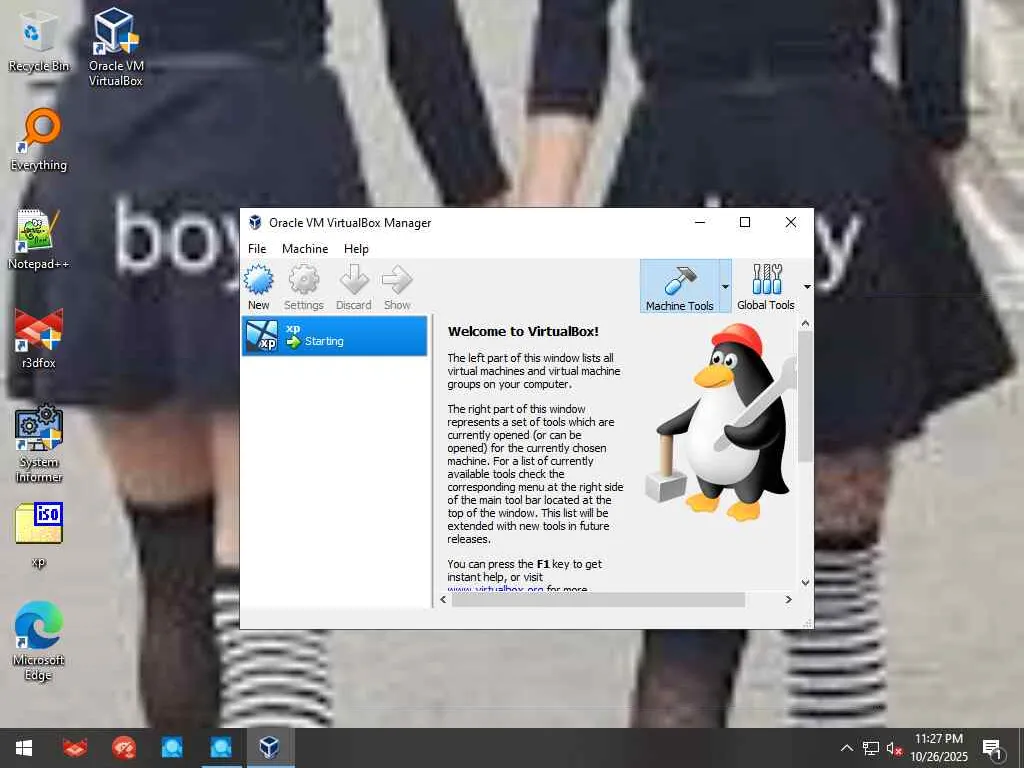This screenshot has width=1024, height=768.
Task: Click the horizontal scrollbar left arrow
Action: click(x=443, y=600)
